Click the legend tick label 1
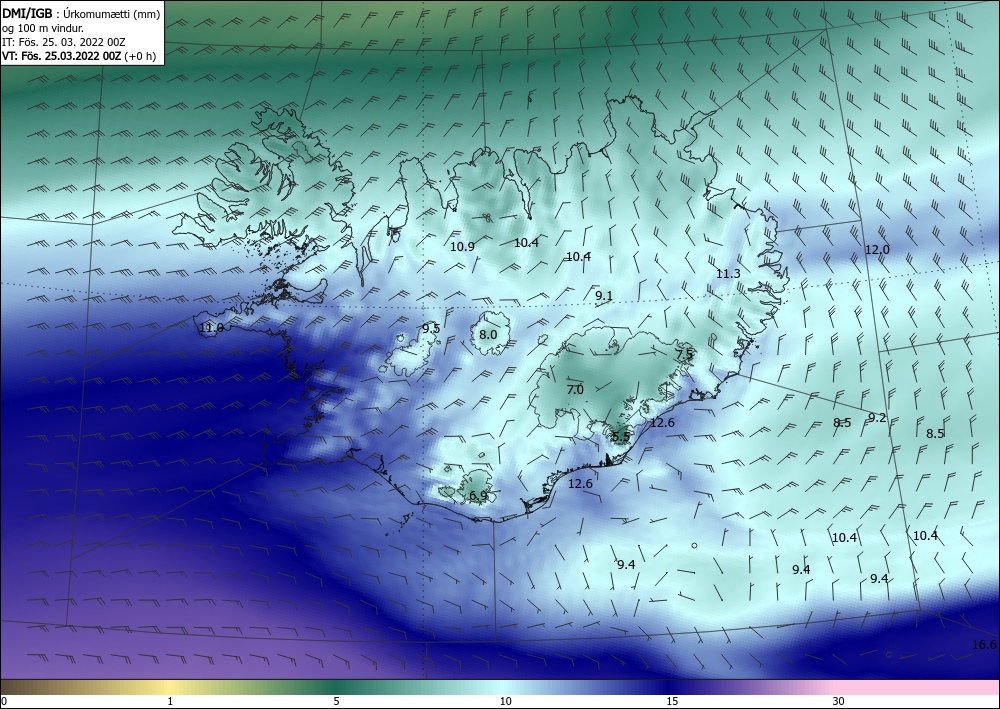This screenshot has height=709, width=1000. pos(170,701)
